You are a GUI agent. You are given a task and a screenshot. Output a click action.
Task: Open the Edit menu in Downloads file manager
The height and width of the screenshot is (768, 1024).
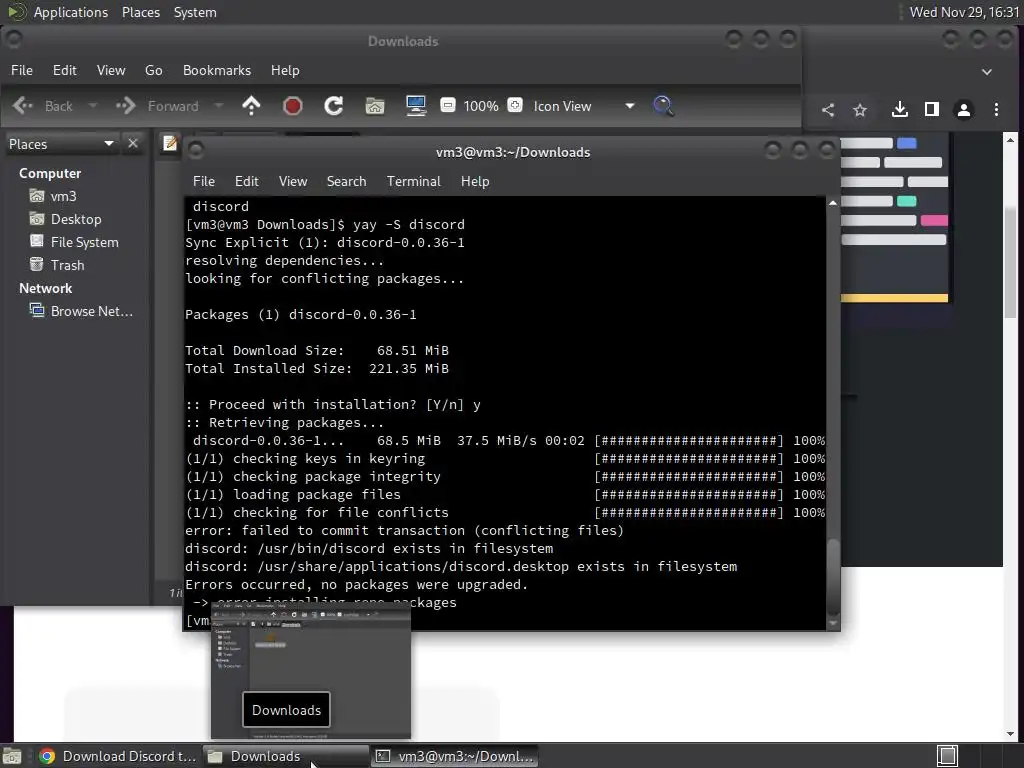(x=64, y=70)
